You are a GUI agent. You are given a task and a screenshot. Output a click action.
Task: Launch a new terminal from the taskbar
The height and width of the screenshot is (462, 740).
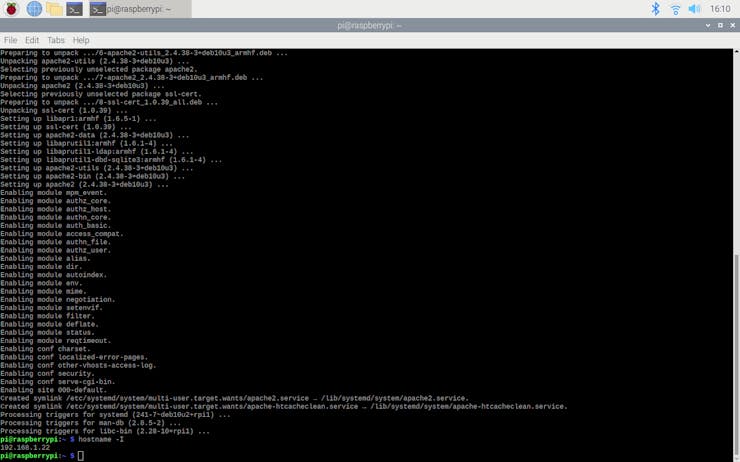pos(74,9)
